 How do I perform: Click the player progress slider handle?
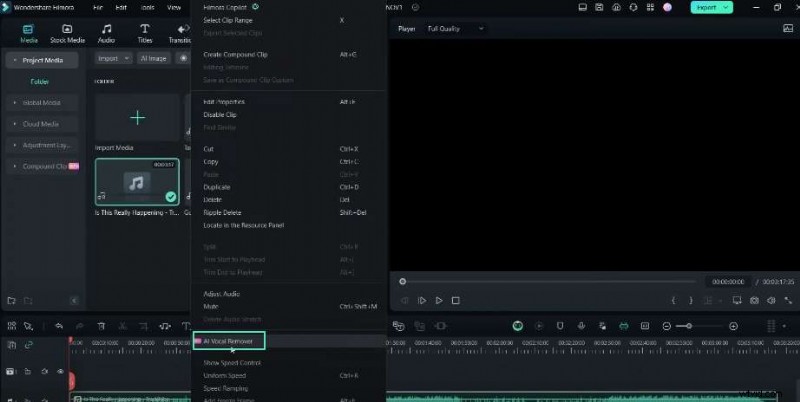click(x=403, y=282)
